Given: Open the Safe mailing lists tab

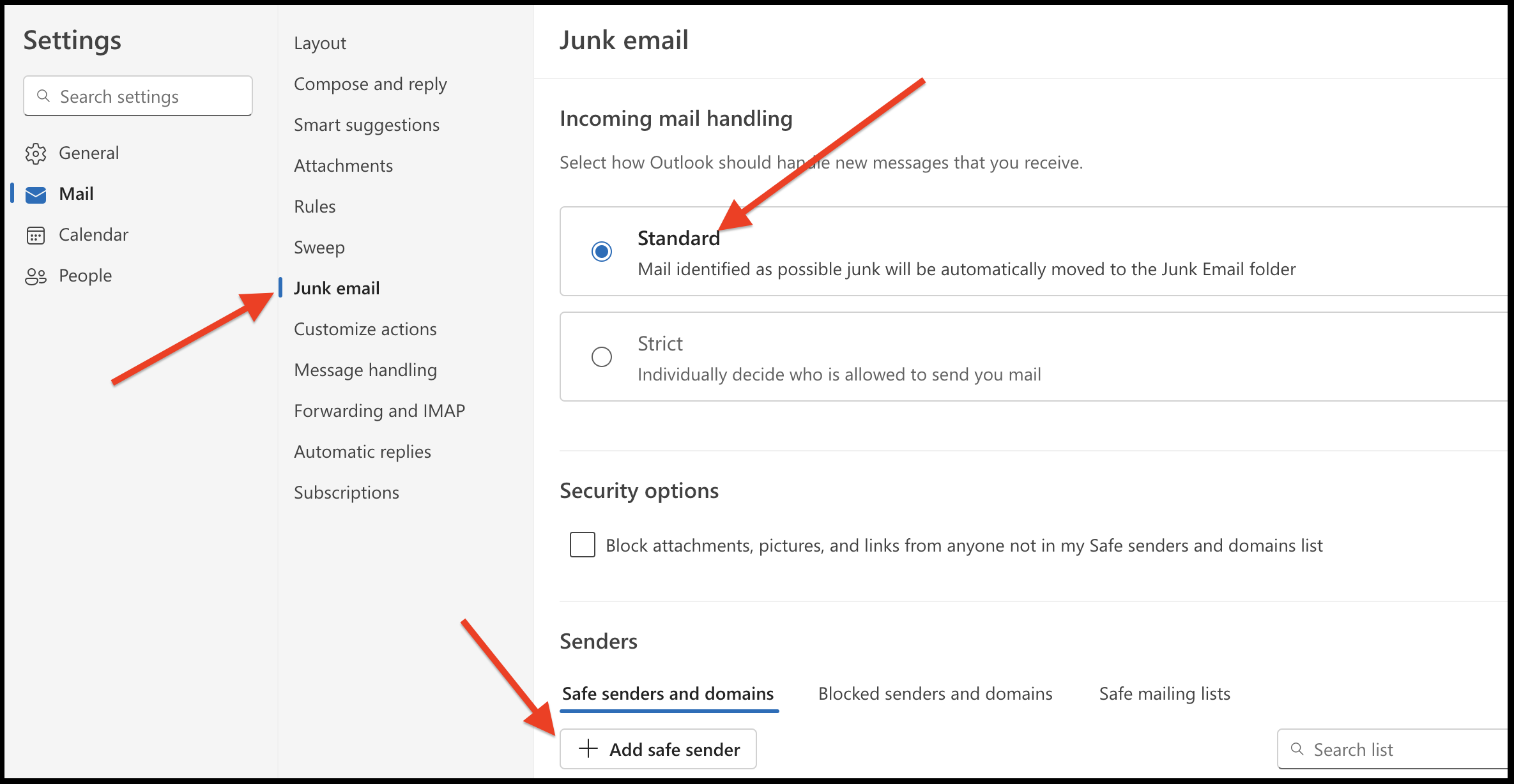Looking at the screenshot, I should pyautogui.click(x=1165, y=693).
